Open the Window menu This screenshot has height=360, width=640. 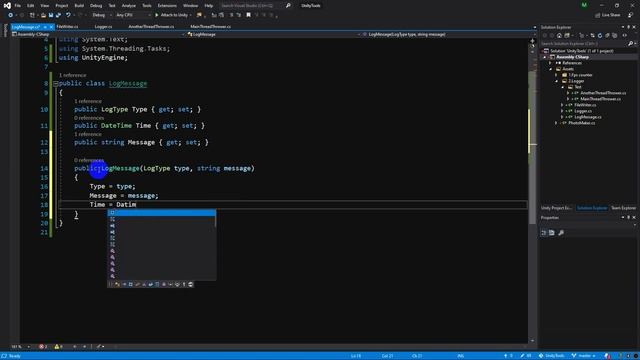190,6
